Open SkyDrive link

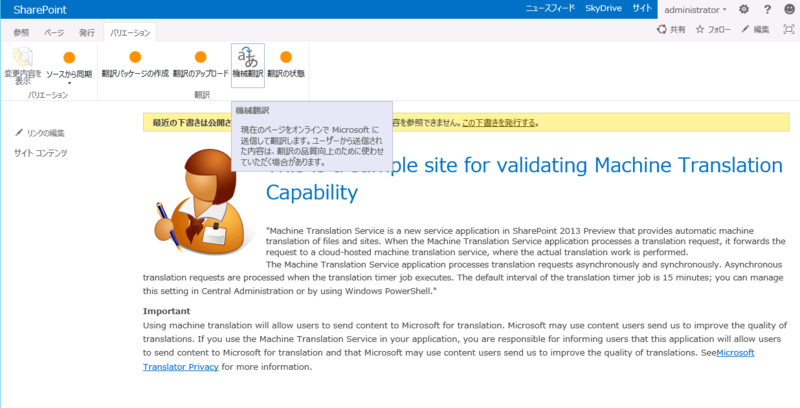pyautogui.click(x=604, y=8)
